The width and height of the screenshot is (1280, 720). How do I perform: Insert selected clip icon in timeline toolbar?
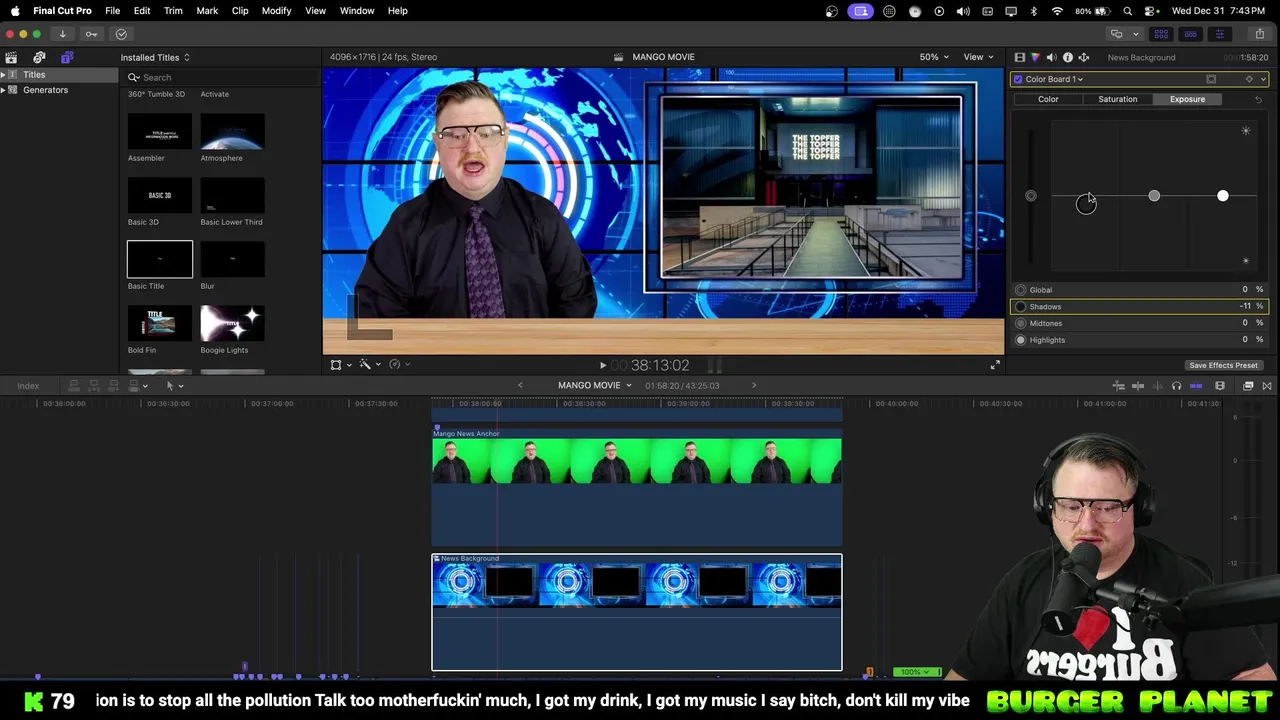click(x=93, y=385)
